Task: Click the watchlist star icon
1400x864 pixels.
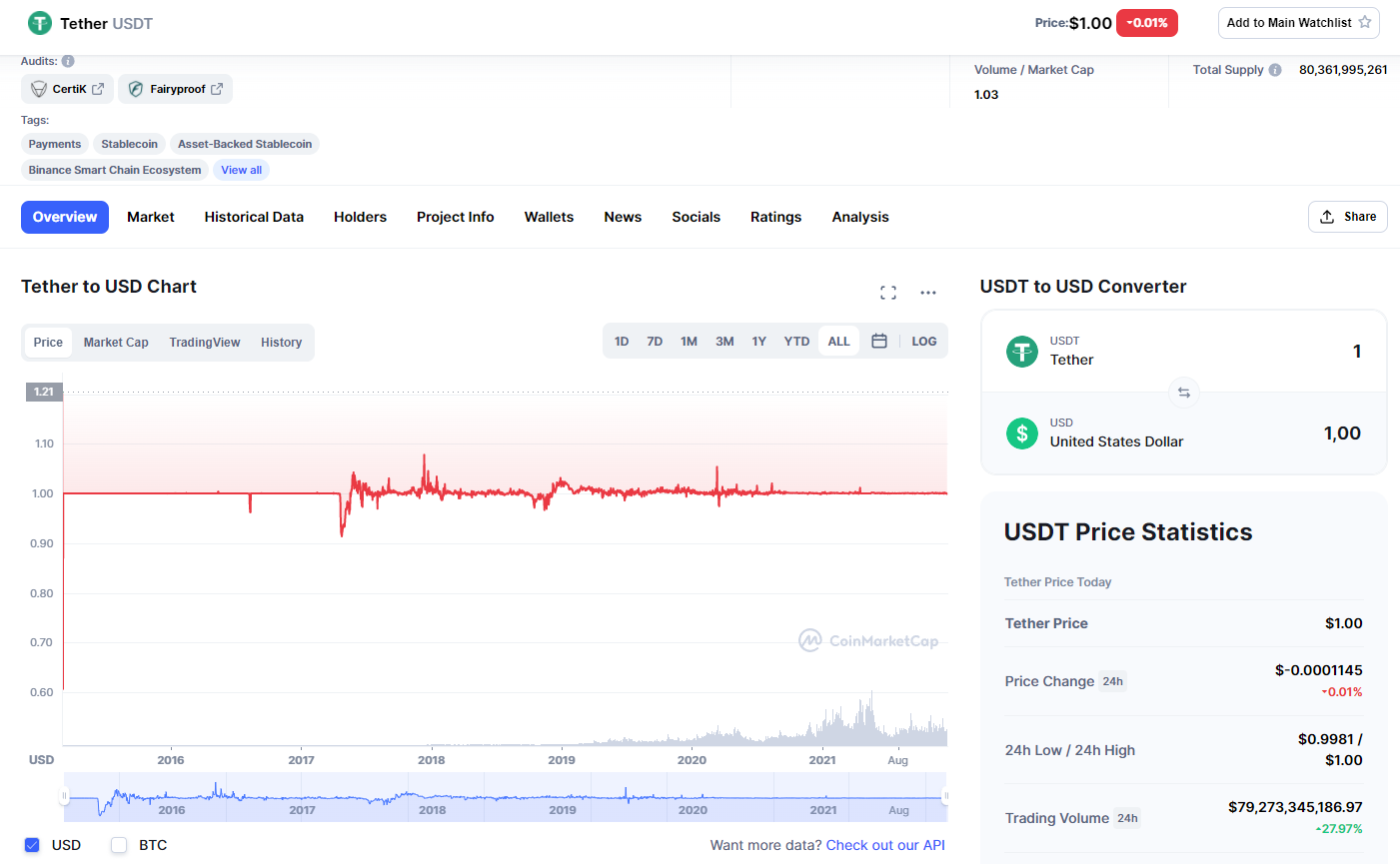Action: [x=1365, y=22]
